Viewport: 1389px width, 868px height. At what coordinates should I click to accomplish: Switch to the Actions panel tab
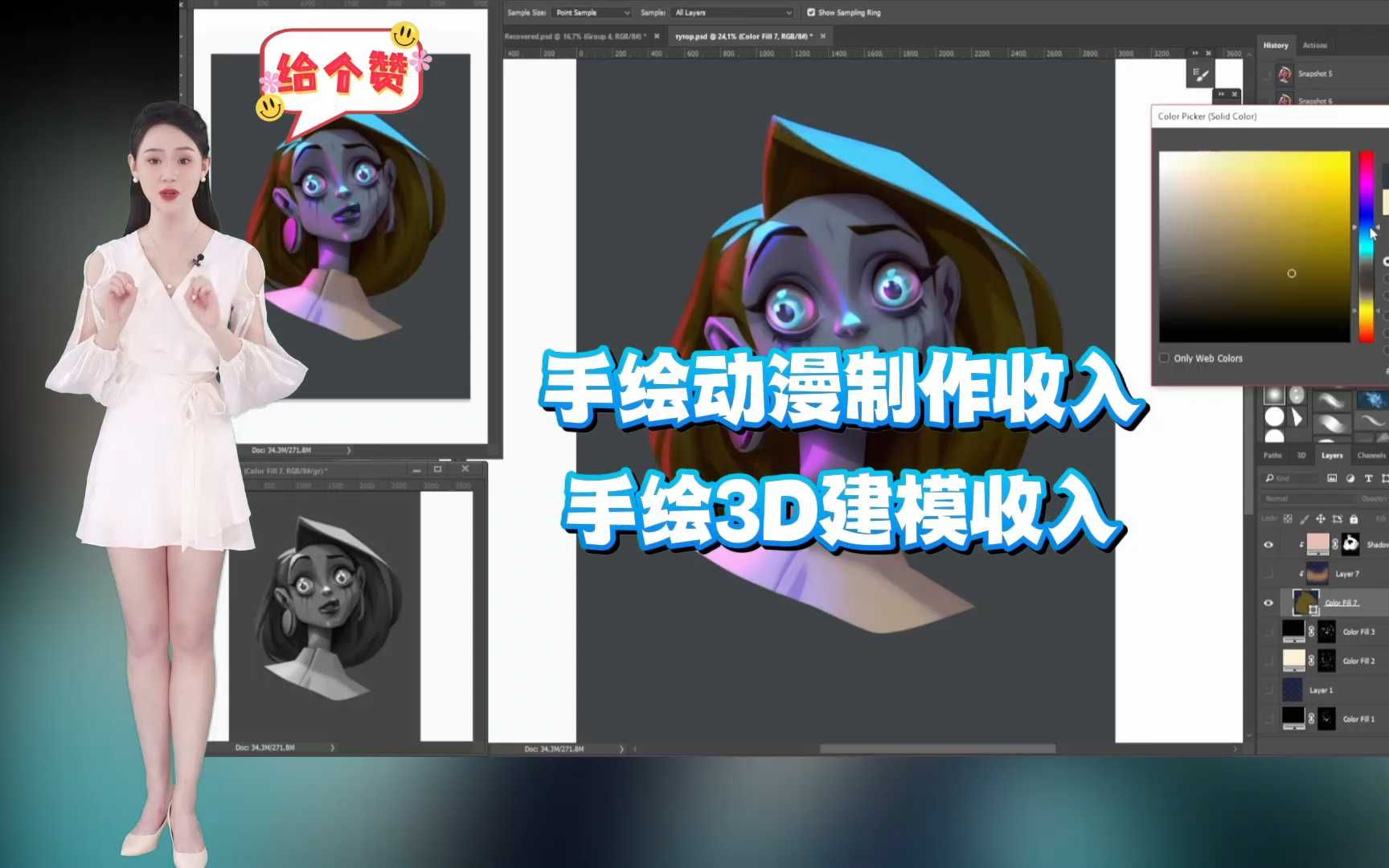[1314, 45]
